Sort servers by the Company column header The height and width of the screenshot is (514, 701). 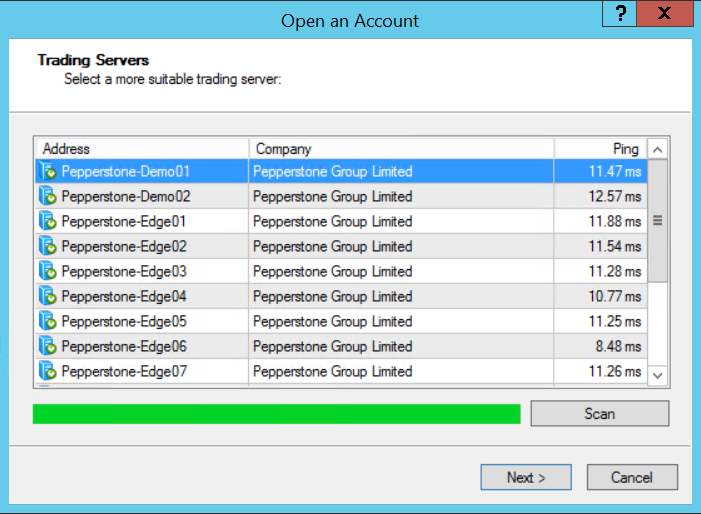coord(401,149)
